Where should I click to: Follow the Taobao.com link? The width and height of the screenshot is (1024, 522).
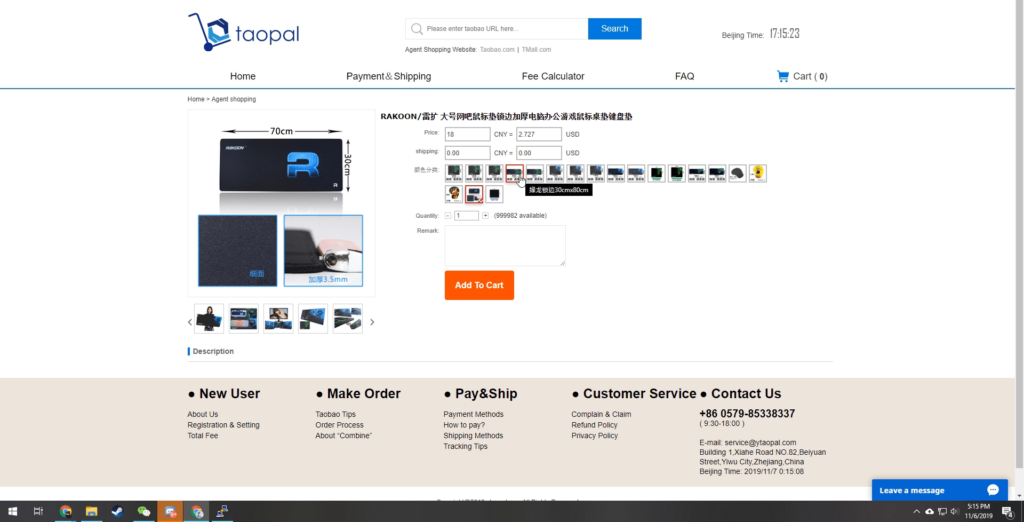[x=497, y=50]
